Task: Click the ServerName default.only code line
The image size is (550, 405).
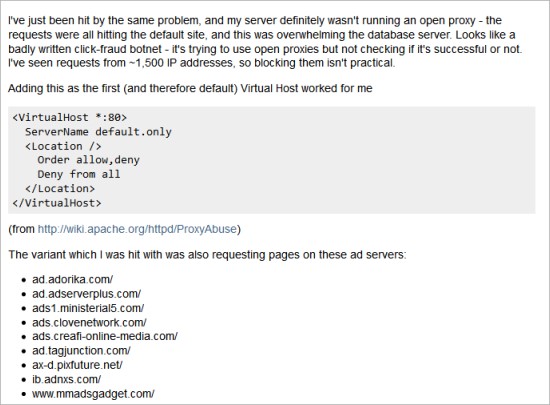Action: [x=98, y=132]
